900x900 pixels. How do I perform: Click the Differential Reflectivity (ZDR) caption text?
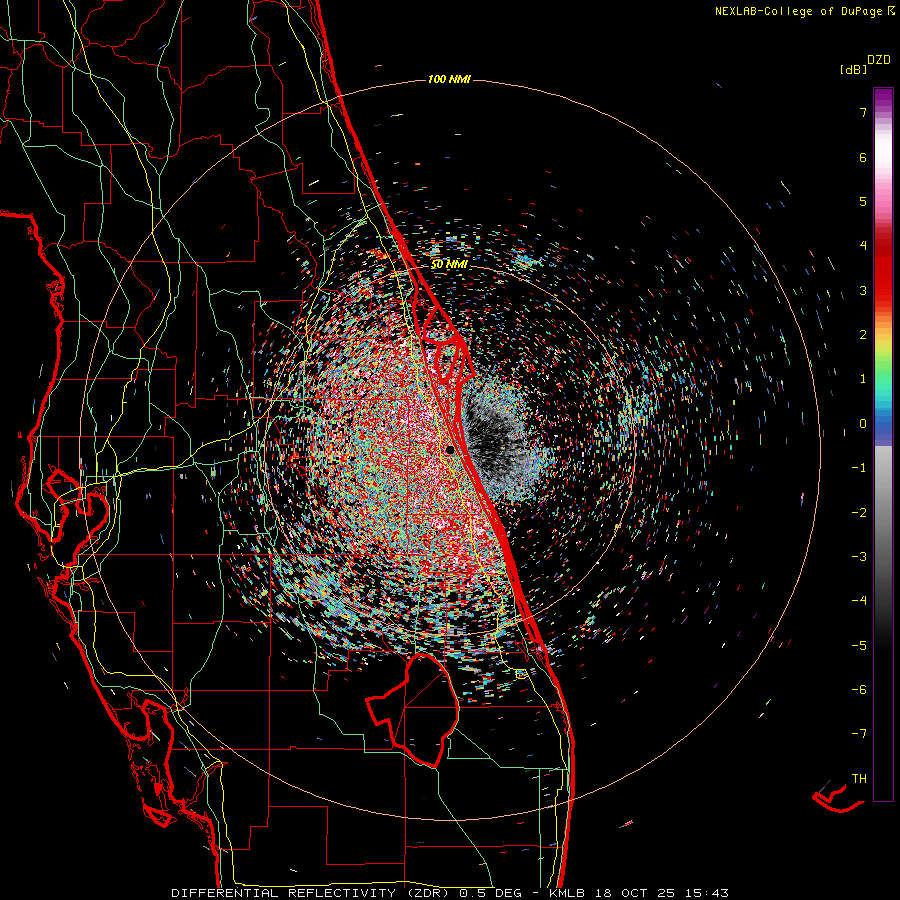(x=313, y=893)
